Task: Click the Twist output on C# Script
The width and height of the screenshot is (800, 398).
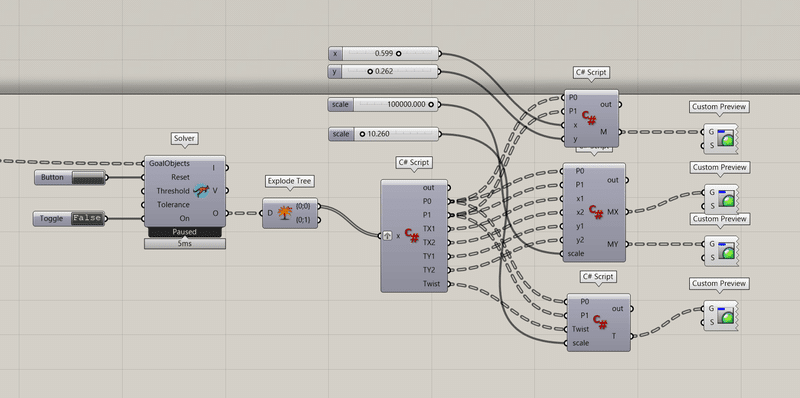Action: (x=431, y=283)
